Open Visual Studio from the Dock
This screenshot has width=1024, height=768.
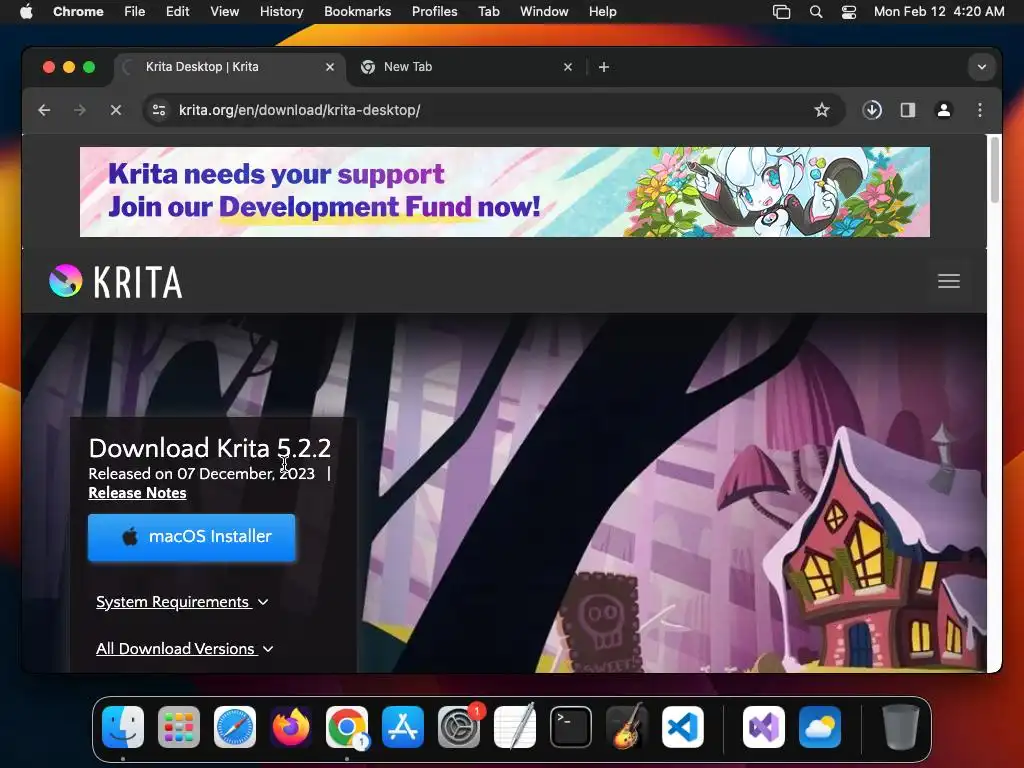tap(763, 727)
